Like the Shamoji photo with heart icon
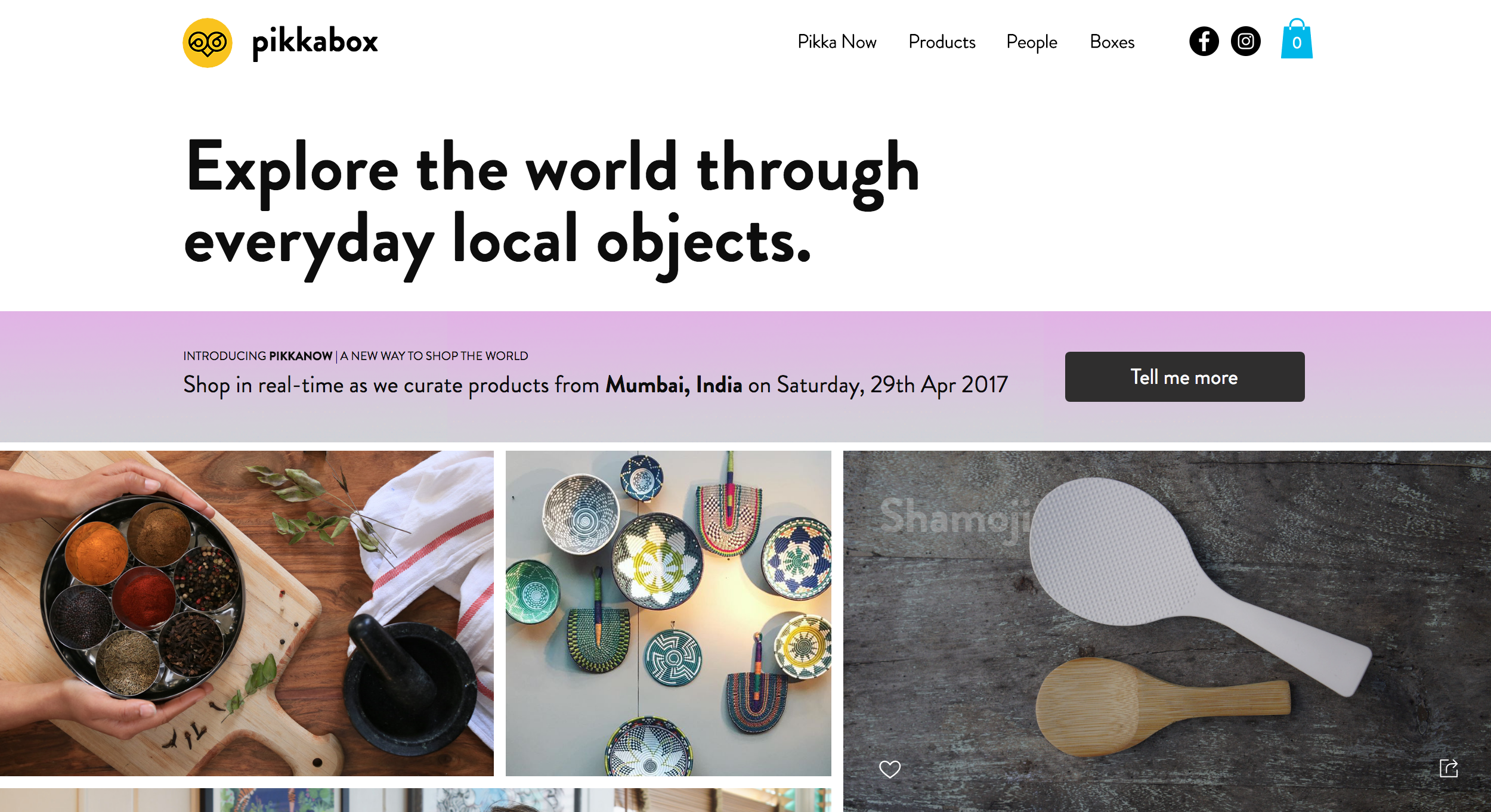This screenshot has height=812, width=1491. pos(889,769)
